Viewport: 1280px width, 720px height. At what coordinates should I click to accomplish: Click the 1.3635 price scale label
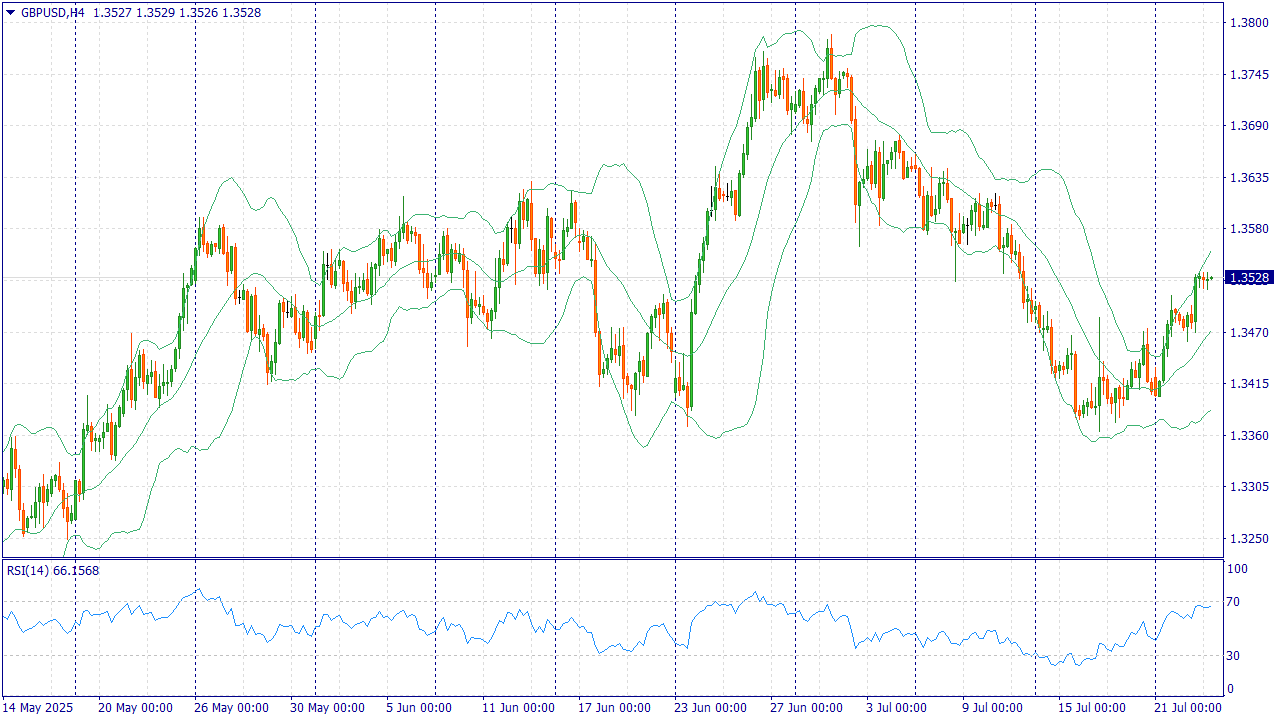(x=1249, y=177)
